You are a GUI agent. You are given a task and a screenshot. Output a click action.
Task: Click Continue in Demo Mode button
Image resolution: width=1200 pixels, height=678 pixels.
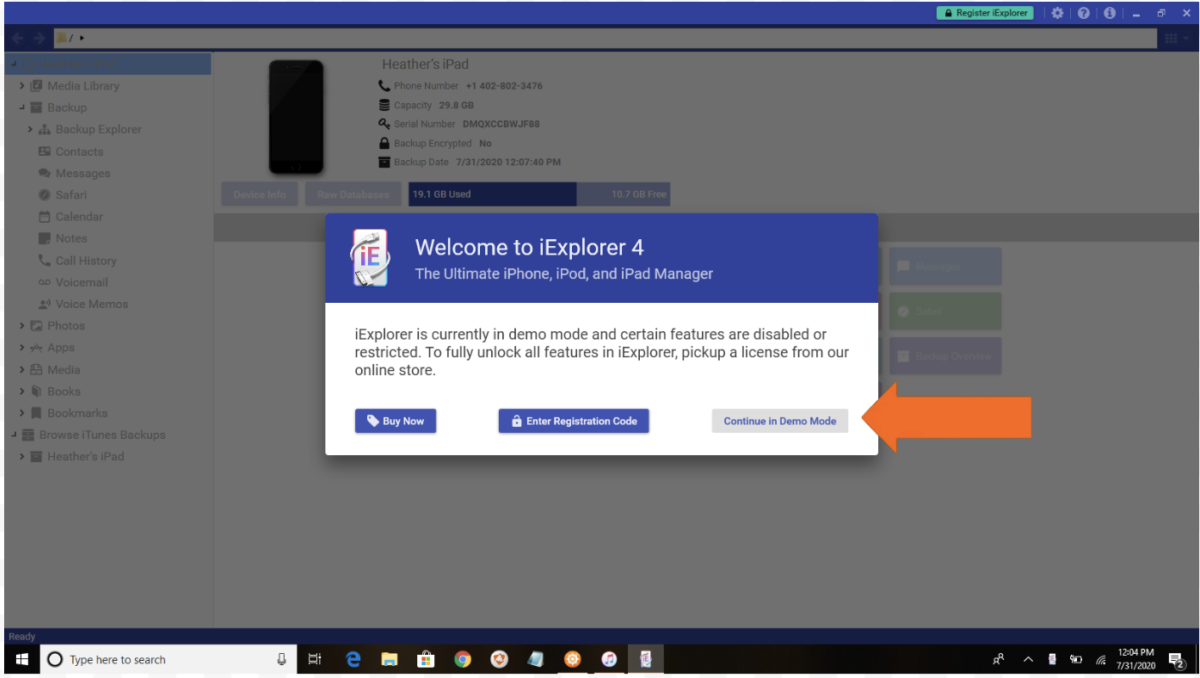click(x=779, y=421)
